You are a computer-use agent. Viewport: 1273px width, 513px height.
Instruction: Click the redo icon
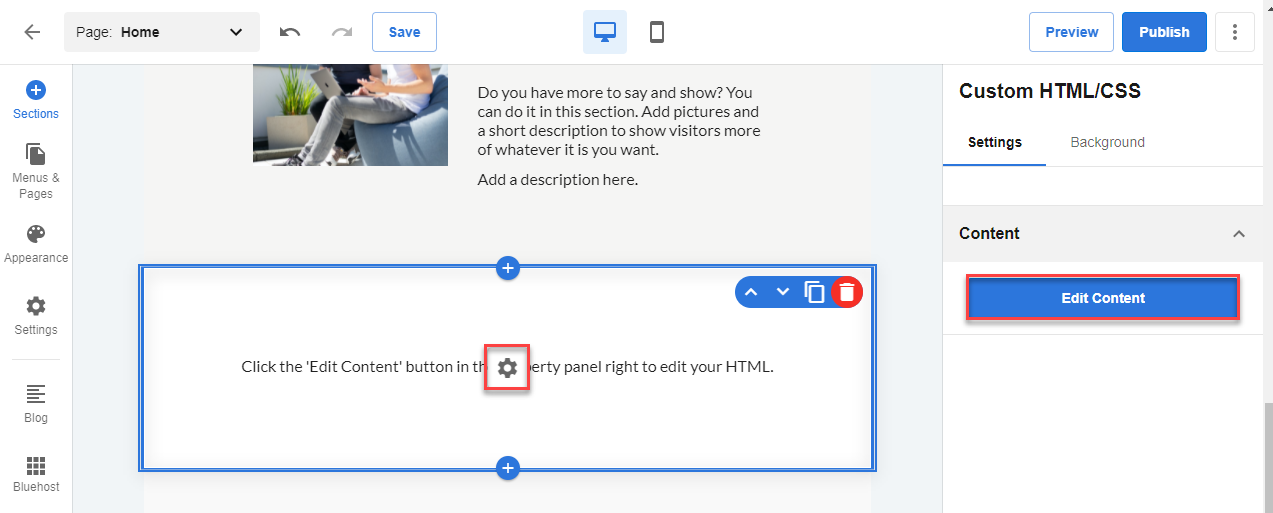(x=342, y=32)
